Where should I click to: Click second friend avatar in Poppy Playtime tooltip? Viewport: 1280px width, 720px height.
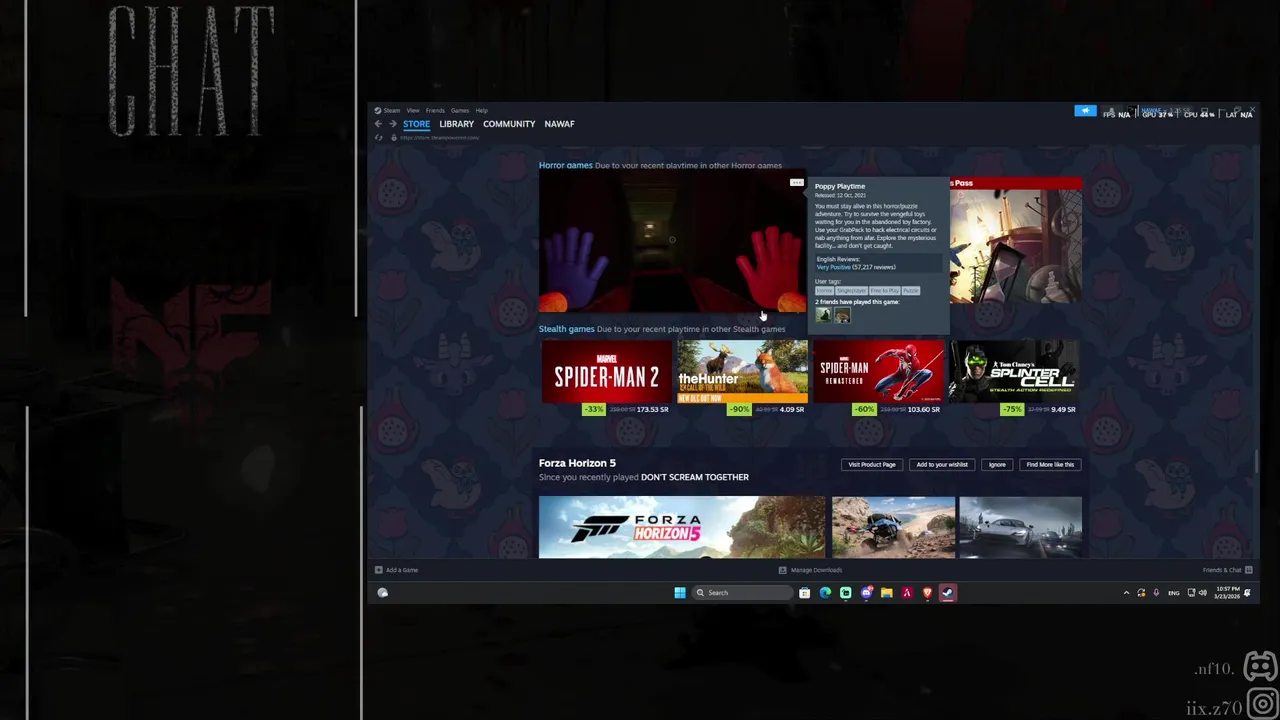pyautogui.click(x=842, y=315)
